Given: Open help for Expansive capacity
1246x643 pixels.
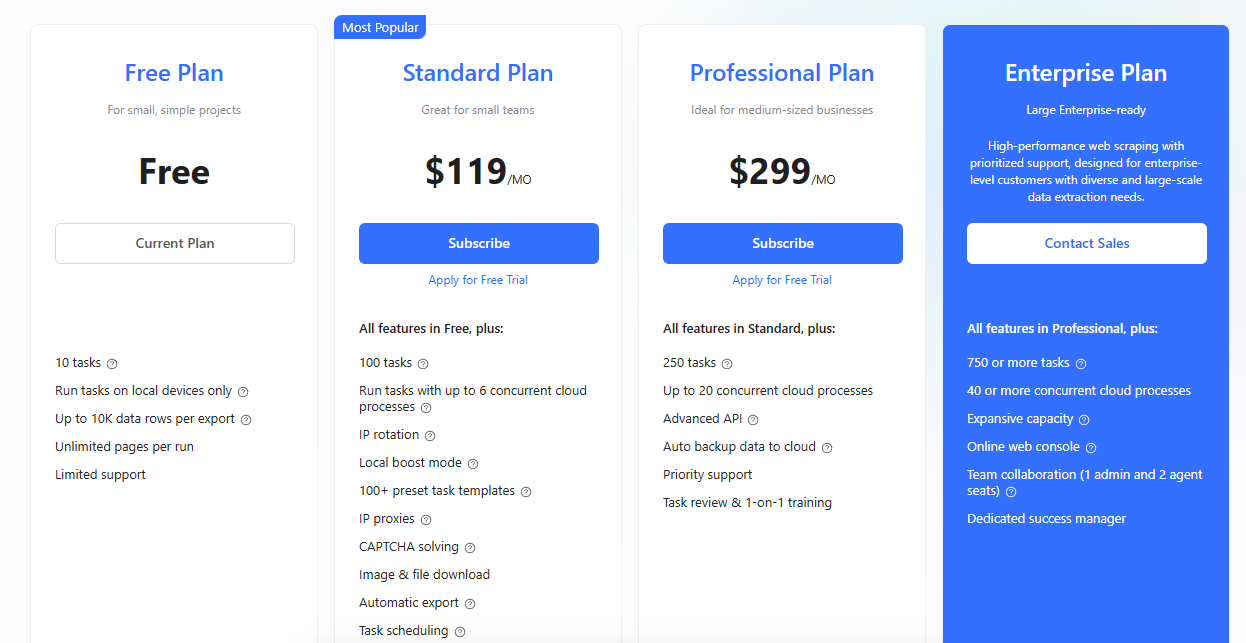Looking at the screenshot, I should pos(1084,420).
